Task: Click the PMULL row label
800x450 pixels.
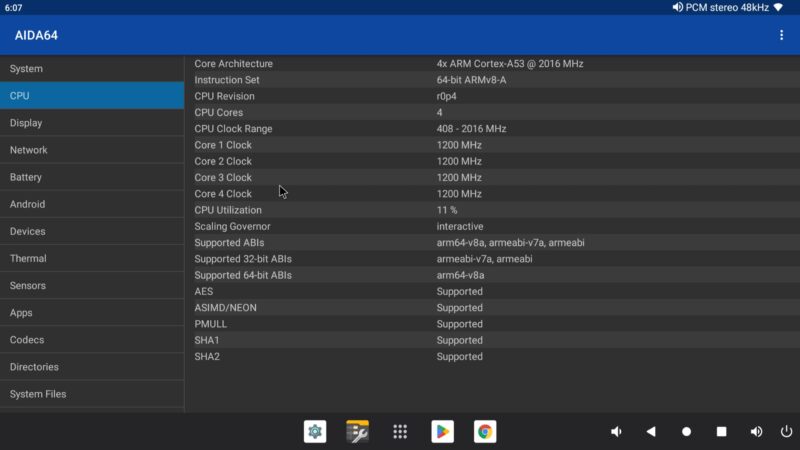Action: pos(210,324)
